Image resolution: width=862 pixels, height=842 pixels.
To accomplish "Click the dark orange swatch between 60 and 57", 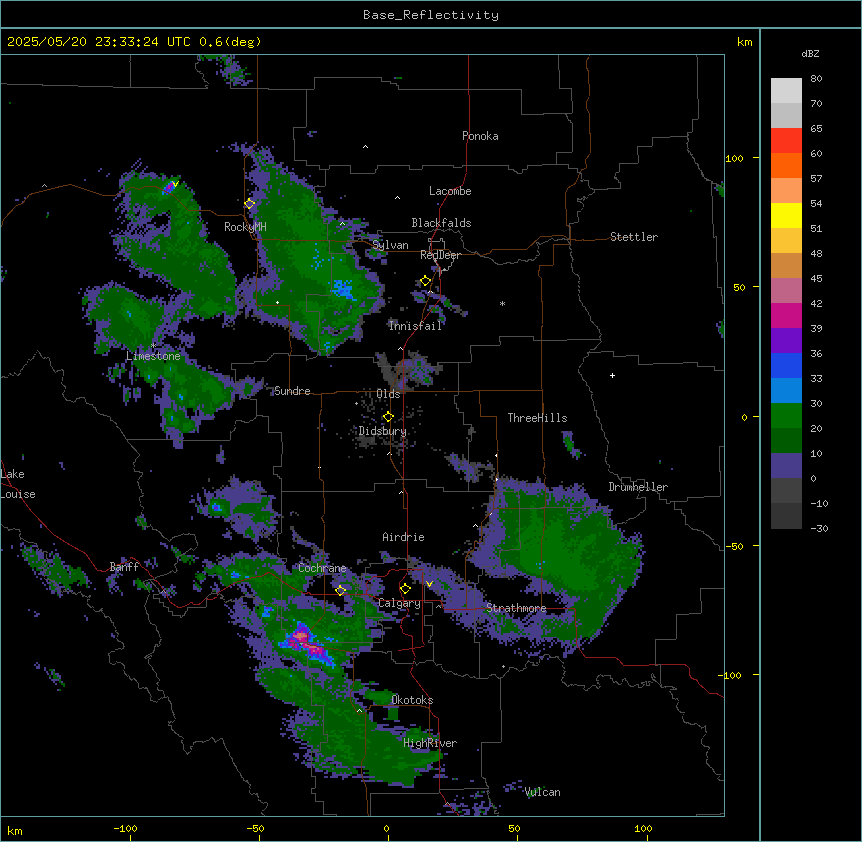I will (x=786, y=165).
